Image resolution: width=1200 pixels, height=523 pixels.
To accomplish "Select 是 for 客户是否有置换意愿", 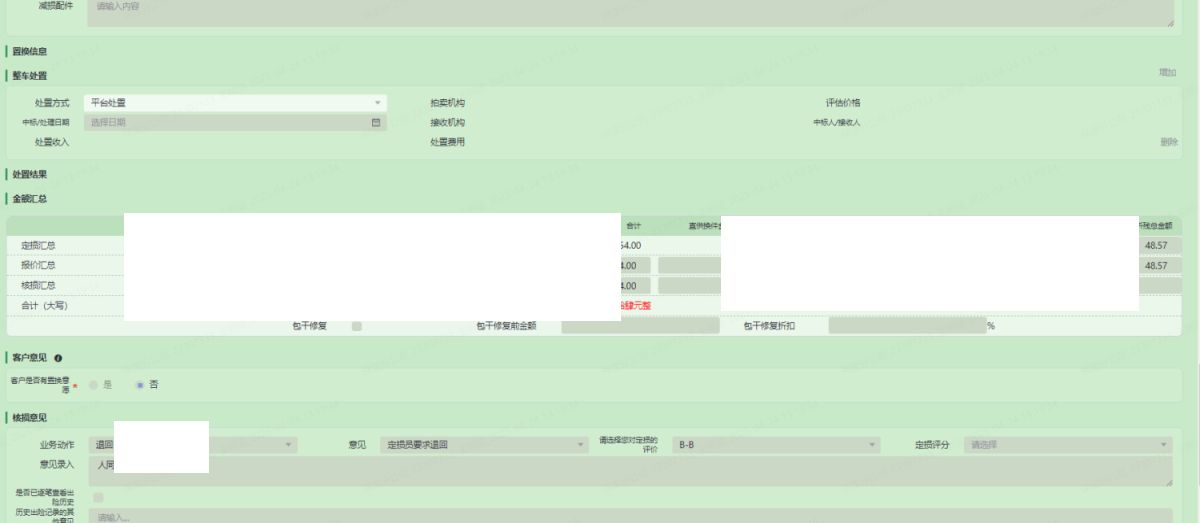I will (95, 384).
